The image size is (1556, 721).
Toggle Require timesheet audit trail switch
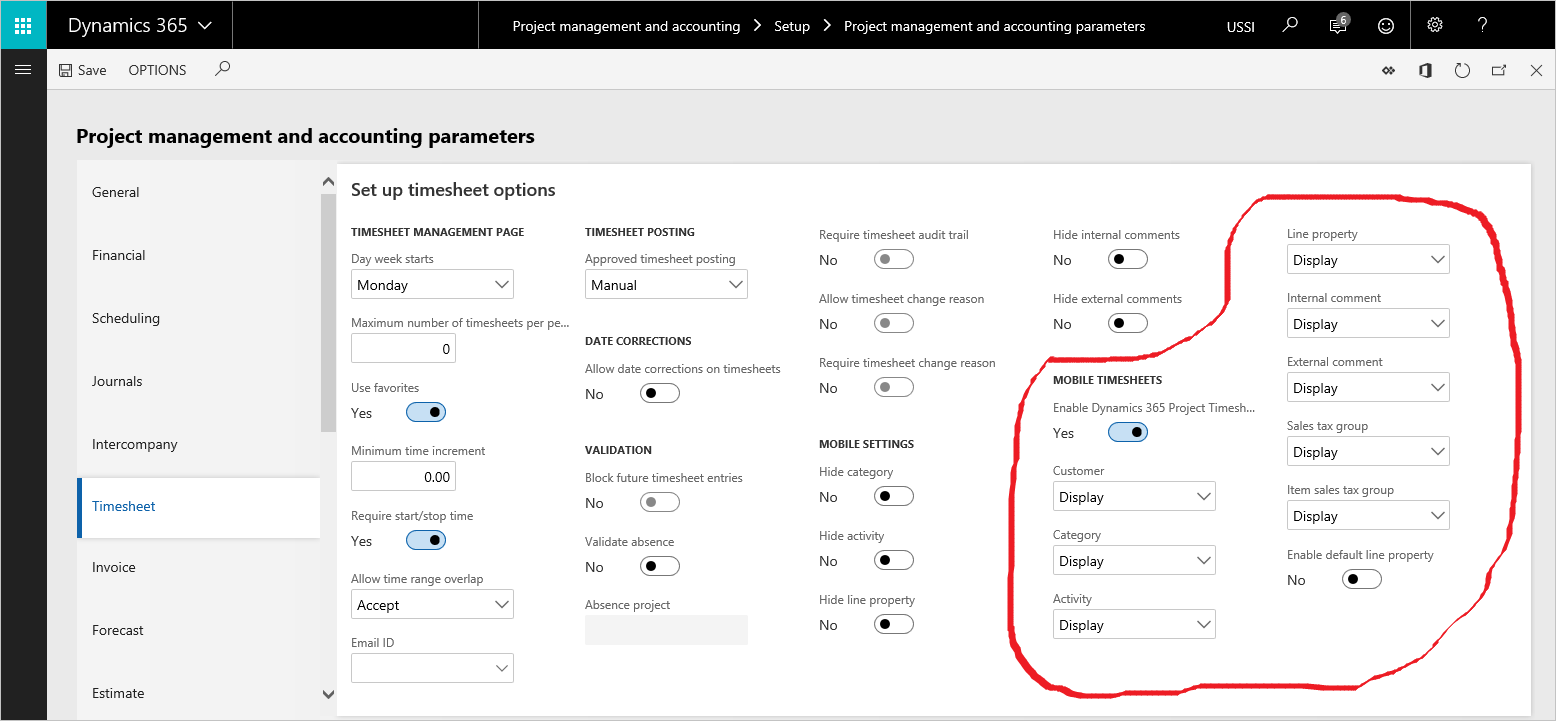[x=894, y=259]
